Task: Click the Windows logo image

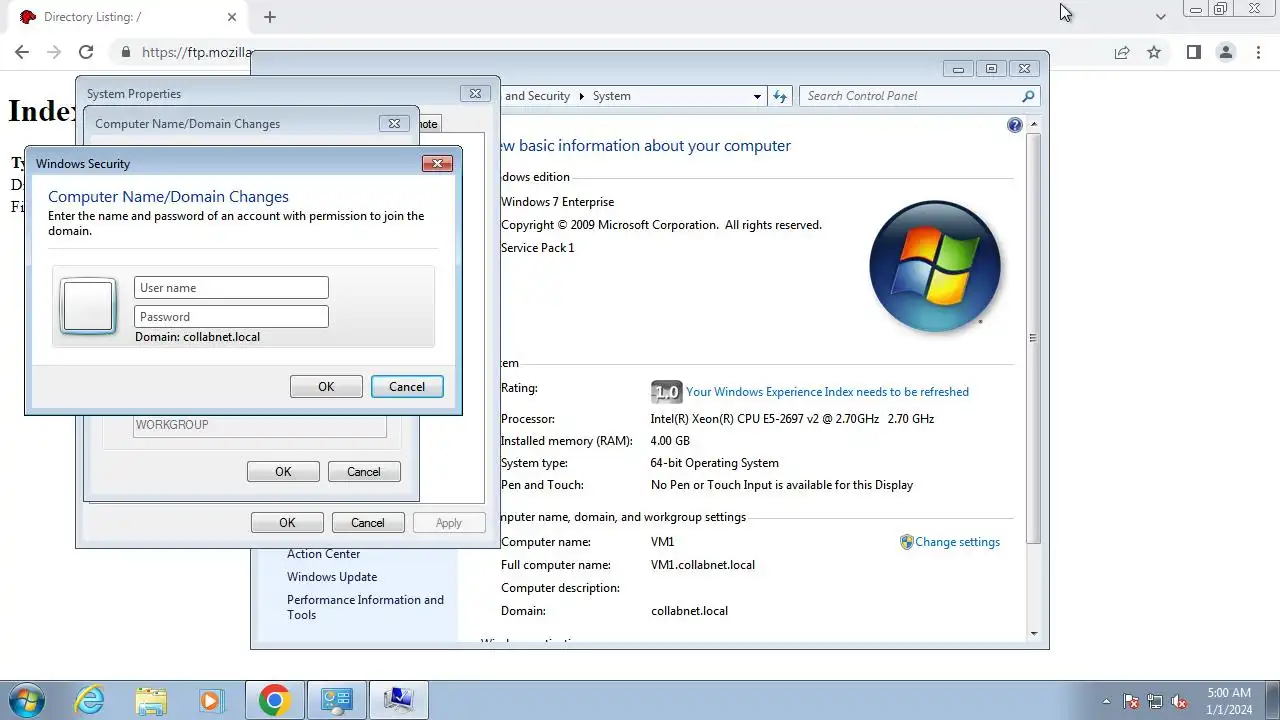Action: [x=935, y=267]
